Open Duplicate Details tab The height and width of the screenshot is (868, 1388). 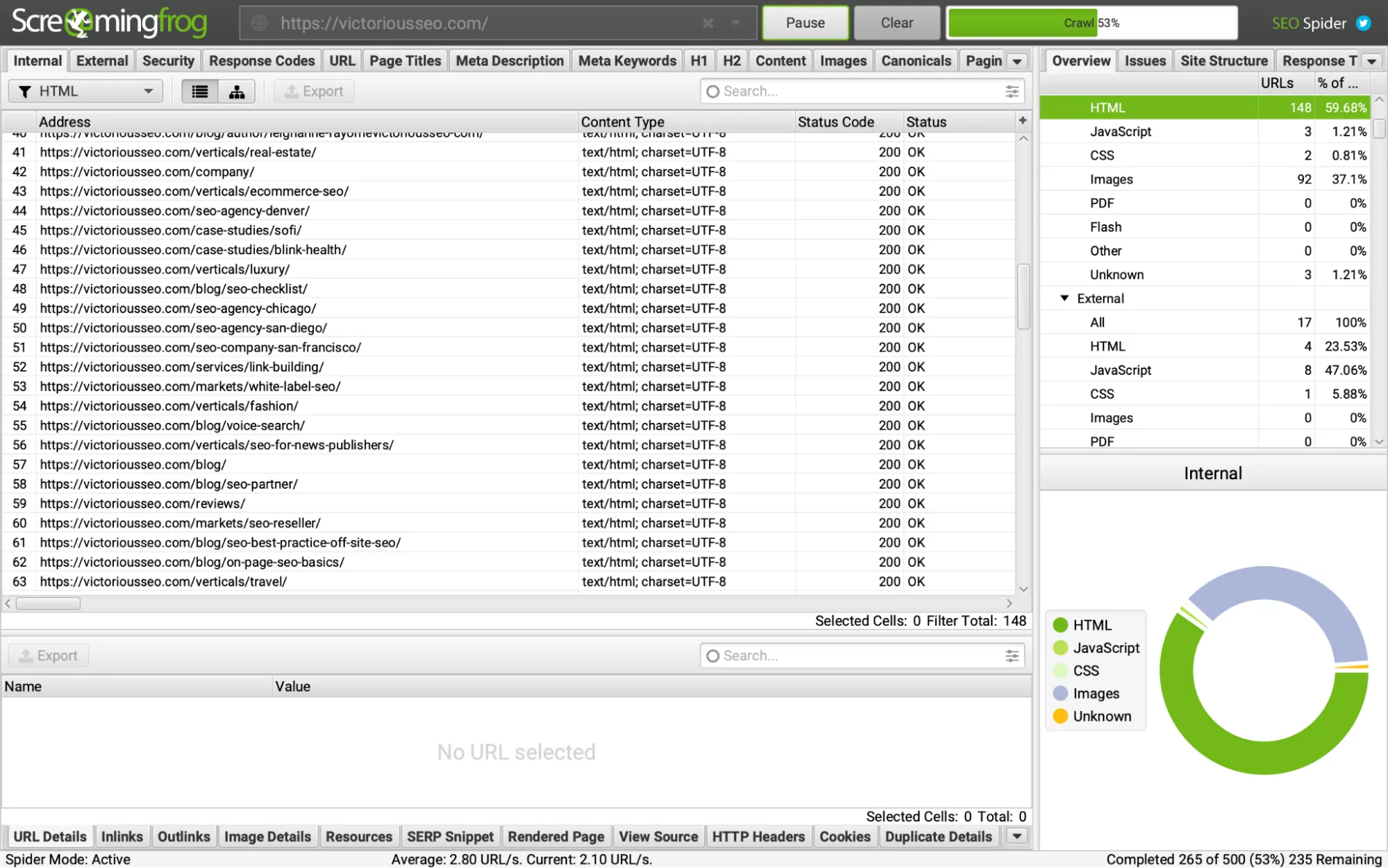pyautogui.click(x=938, y=836)
